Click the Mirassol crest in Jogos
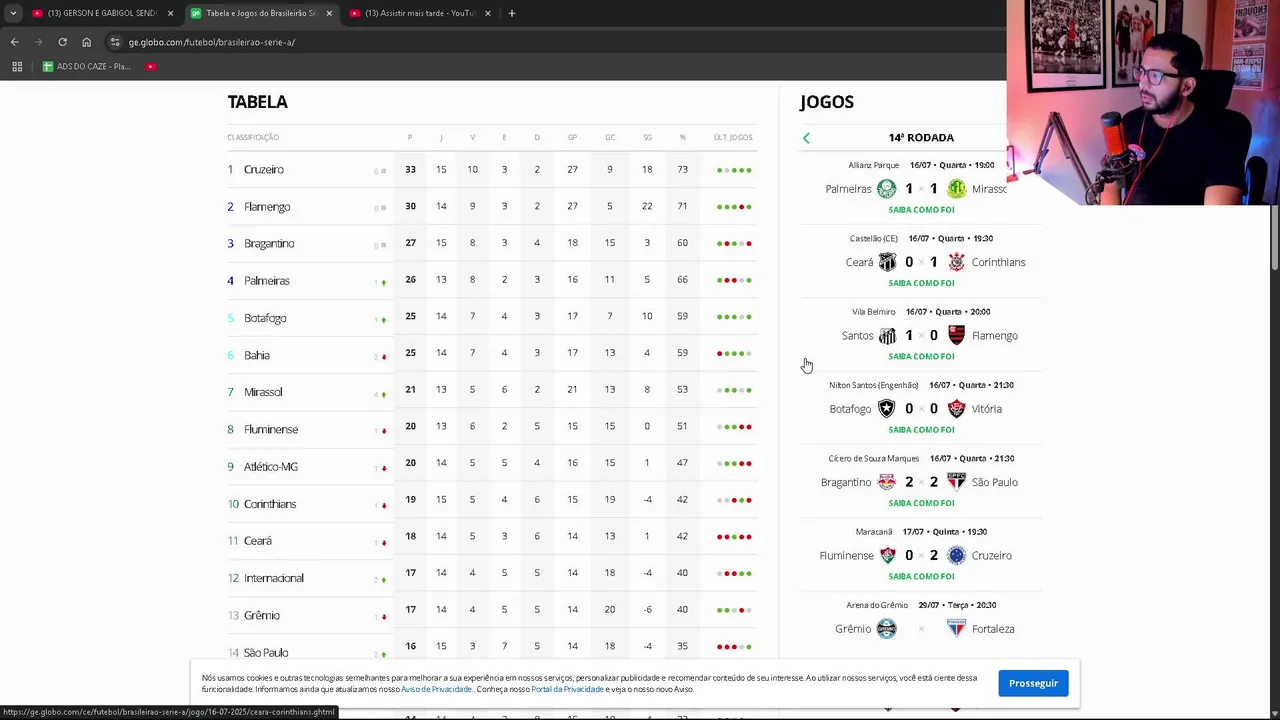This screenshot has height=720, width=1280. 956,189
